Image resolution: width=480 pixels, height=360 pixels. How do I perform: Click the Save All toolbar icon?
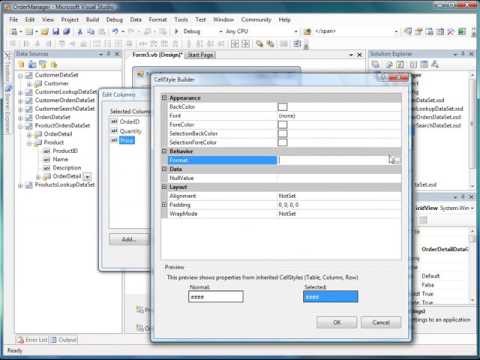pyautogui.click(x=66, y=31)
